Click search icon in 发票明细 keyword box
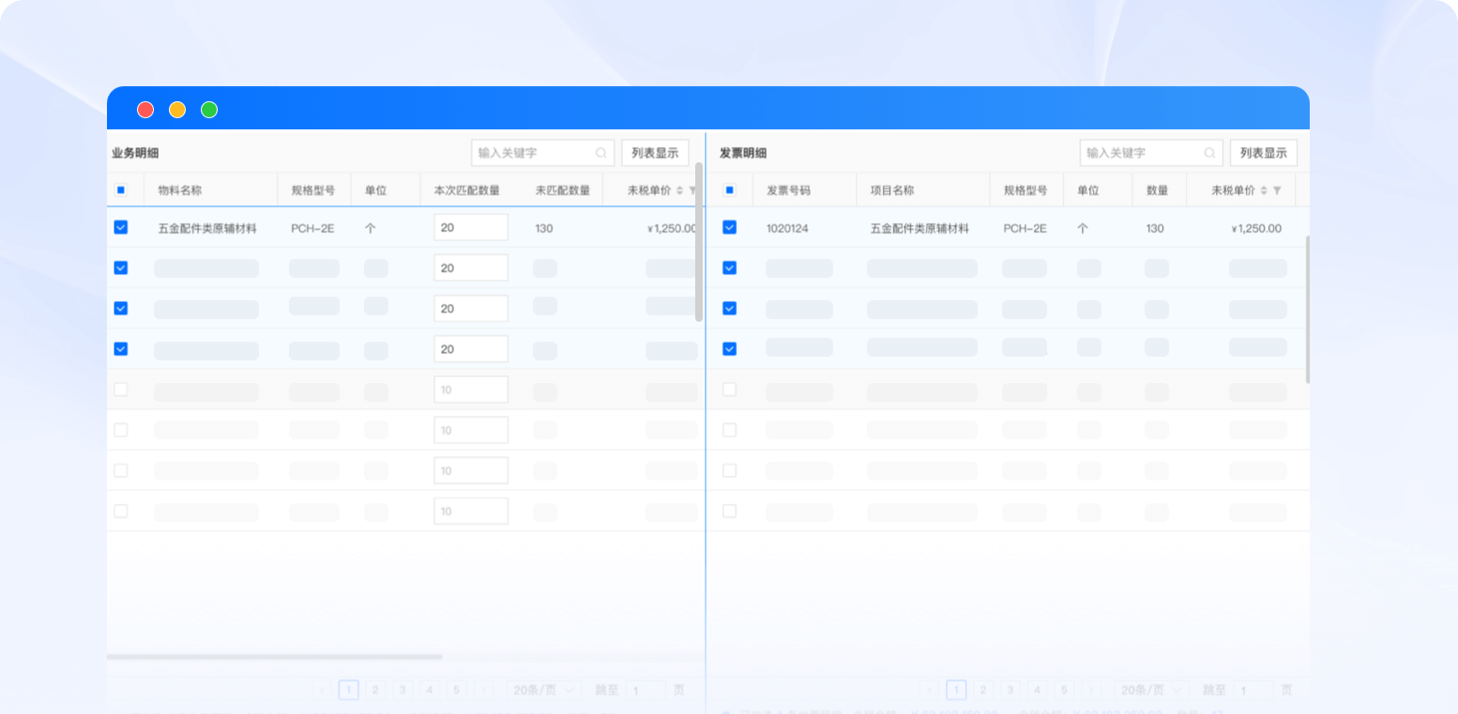 pos(1210,153)
